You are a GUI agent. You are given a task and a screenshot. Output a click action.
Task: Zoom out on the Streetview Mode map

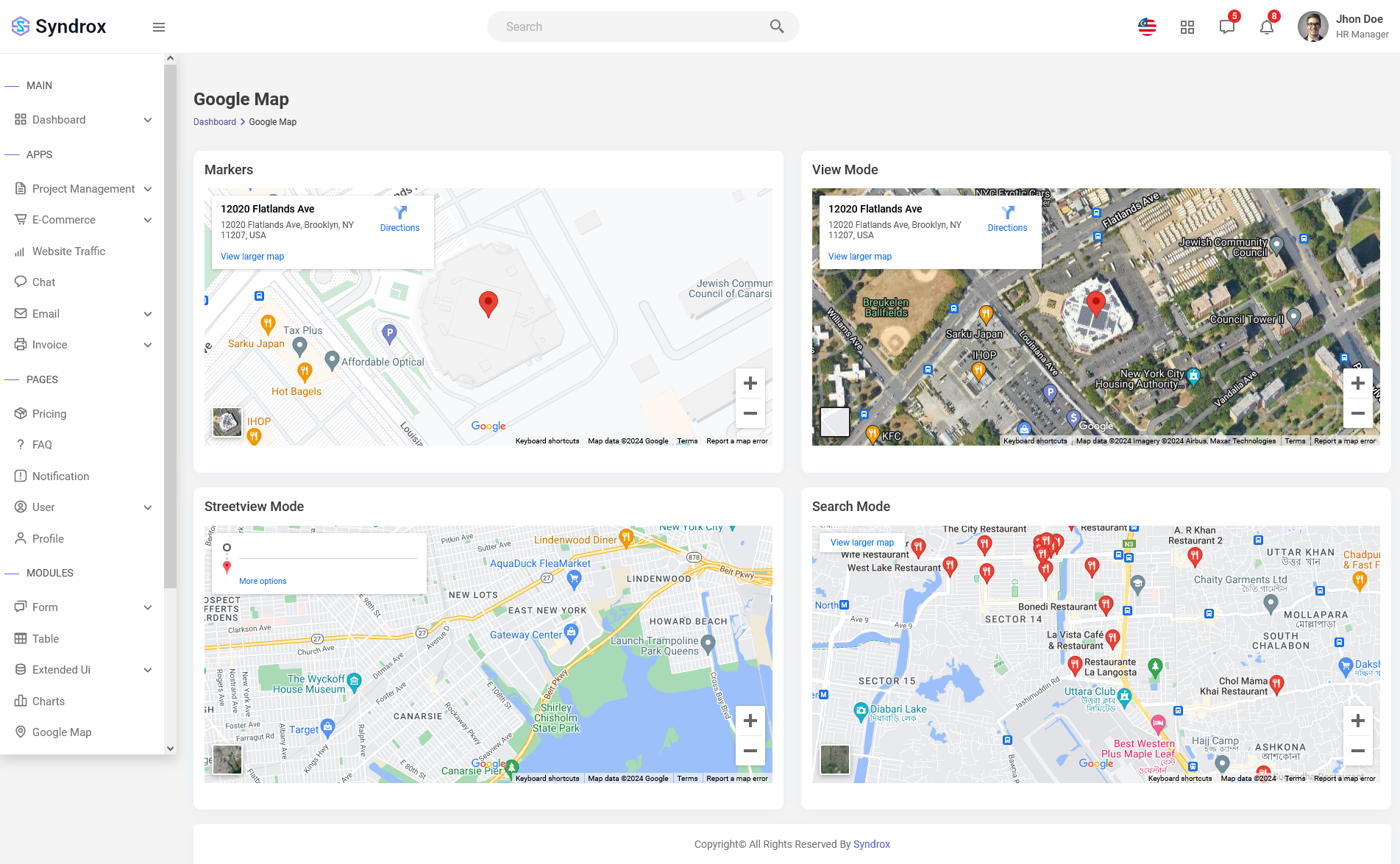click(750, 751)
